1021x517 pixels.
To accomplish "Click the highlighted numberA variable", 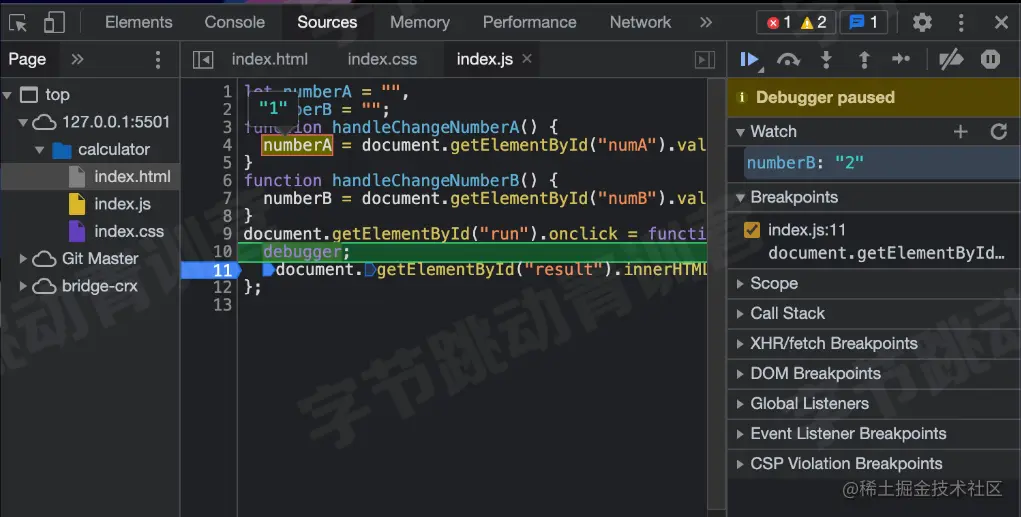I will point(297,145).
